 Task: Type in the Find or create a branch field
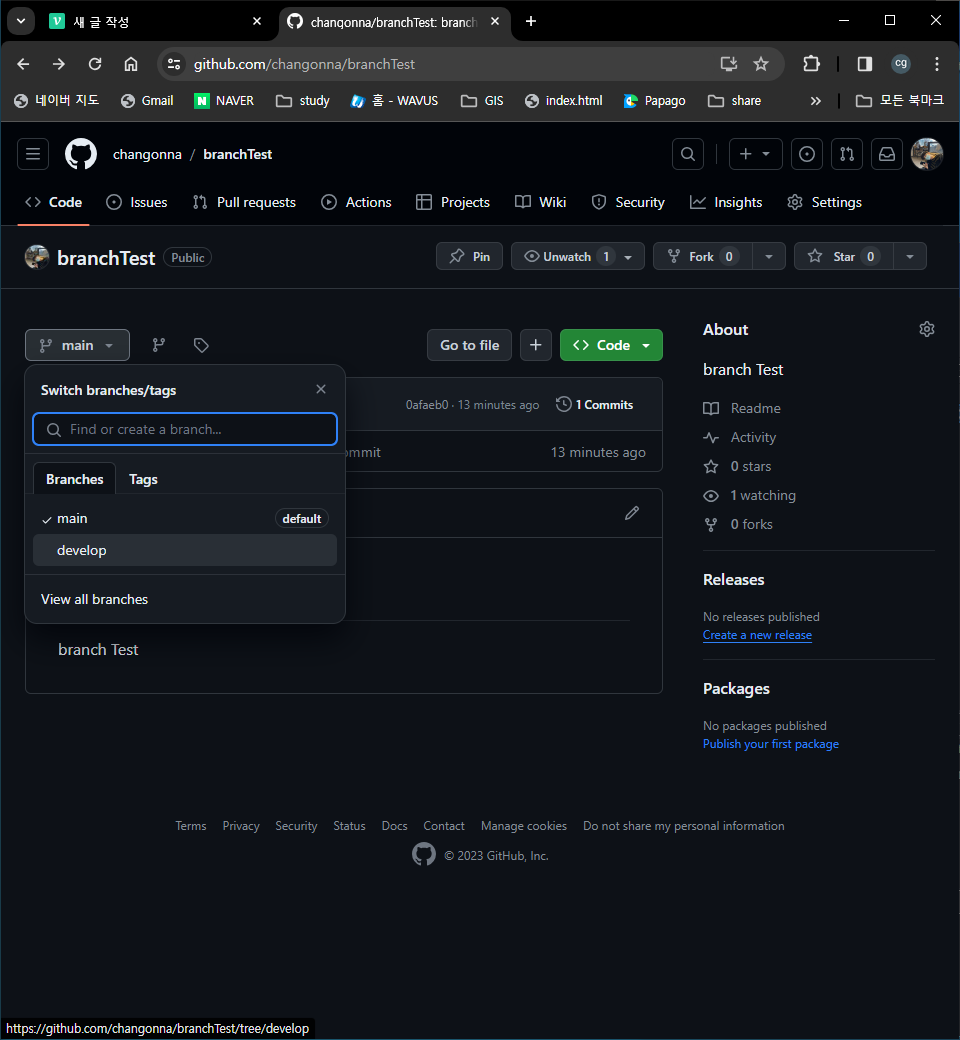tap(185, 428)
